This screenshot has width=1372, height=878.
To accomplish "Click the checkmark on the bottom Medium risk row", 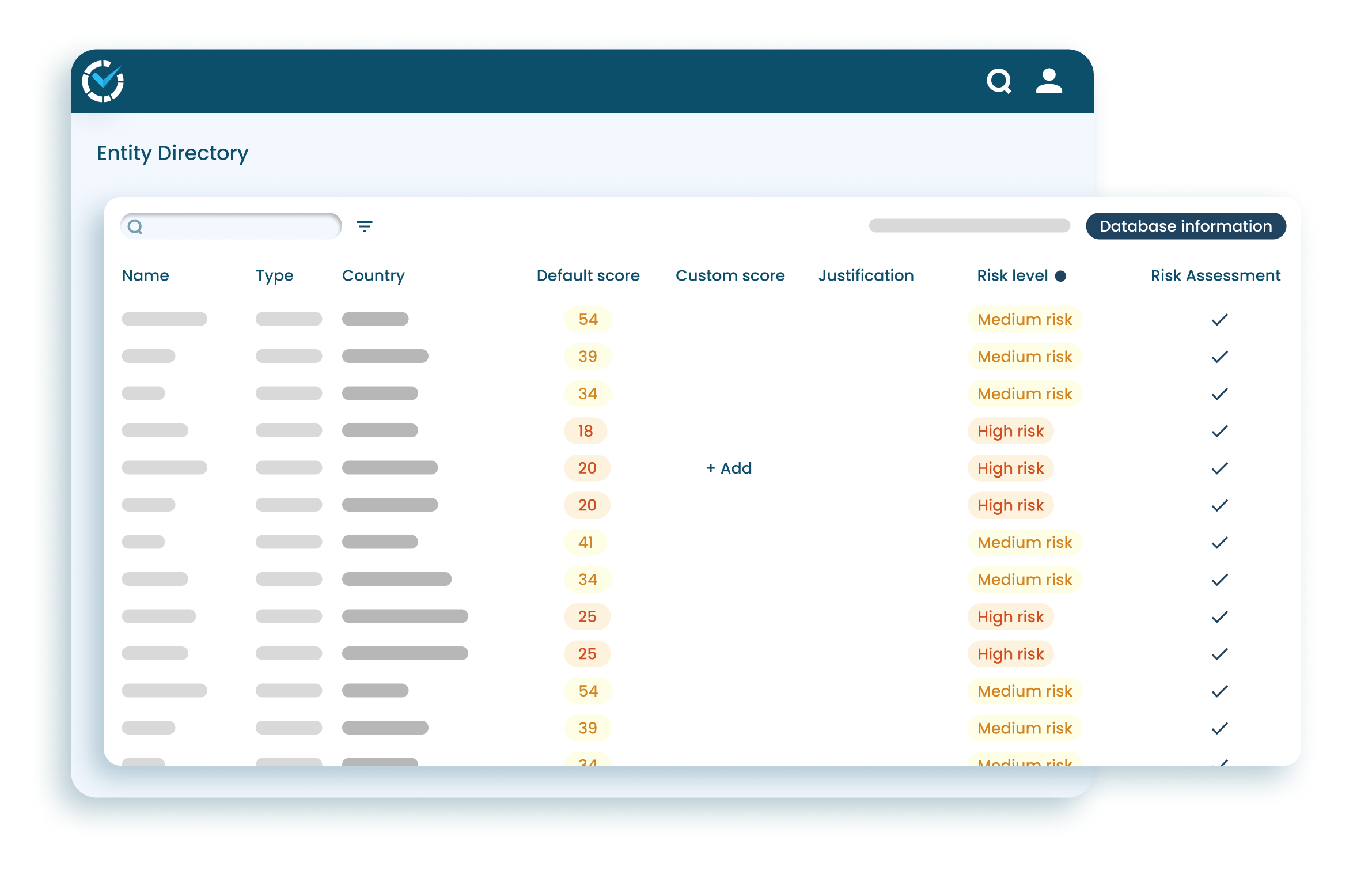I will [x=1219, y=728].
